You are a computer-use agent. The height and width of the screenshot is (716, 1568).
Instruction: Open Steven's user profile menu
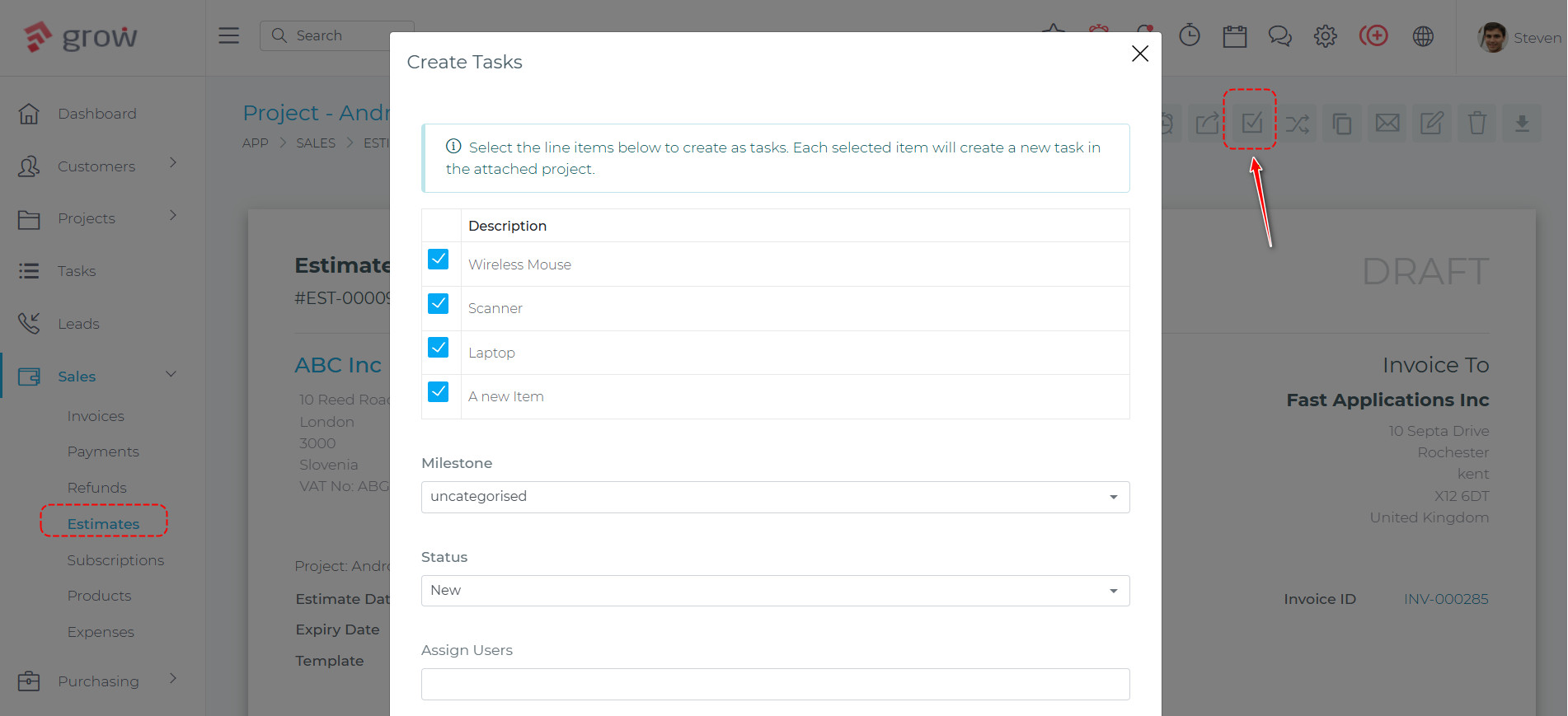(1519, 37)
